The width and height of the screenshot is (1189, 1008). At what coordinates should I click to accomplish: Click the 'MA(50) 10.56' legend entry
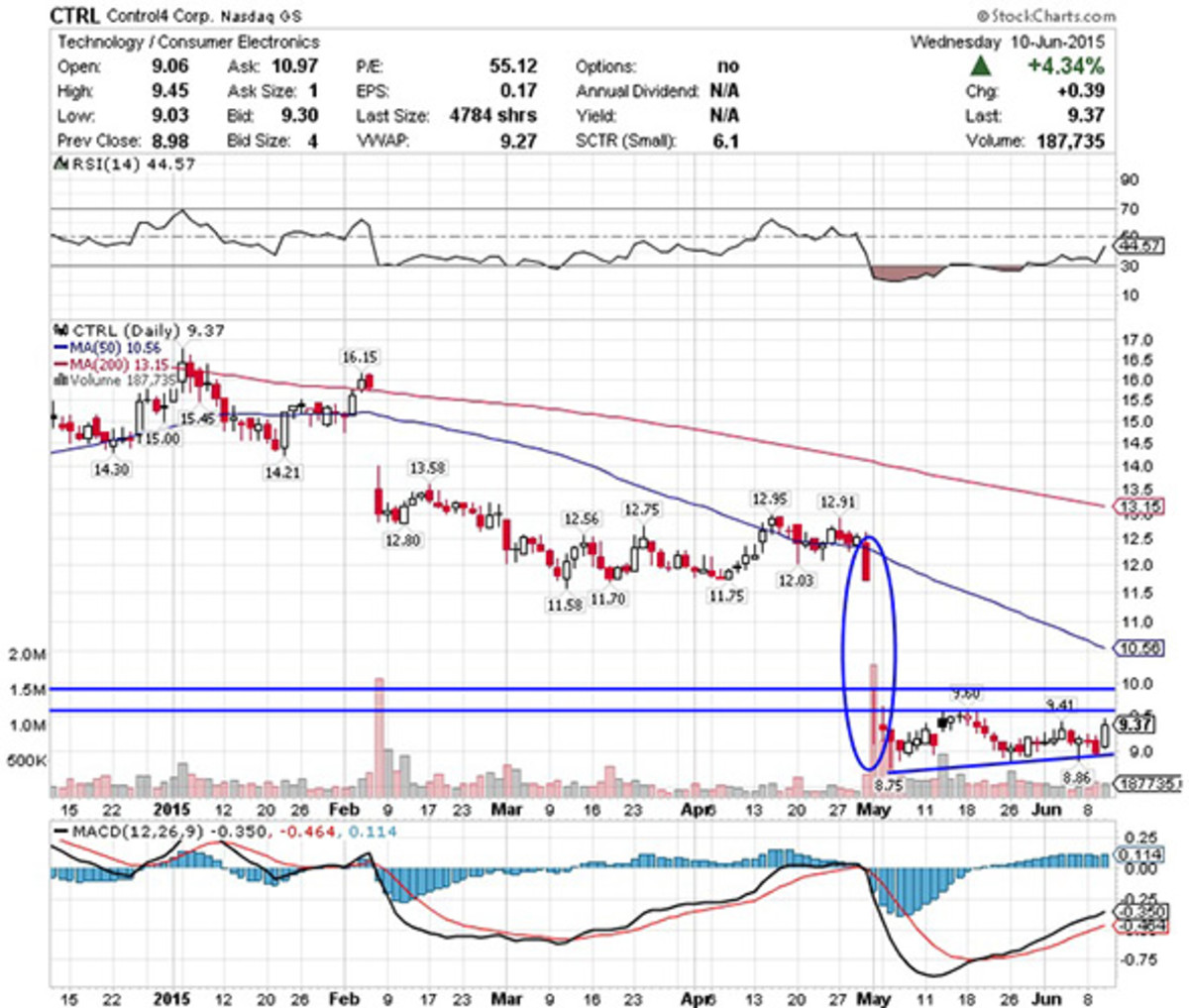[114, 348]
